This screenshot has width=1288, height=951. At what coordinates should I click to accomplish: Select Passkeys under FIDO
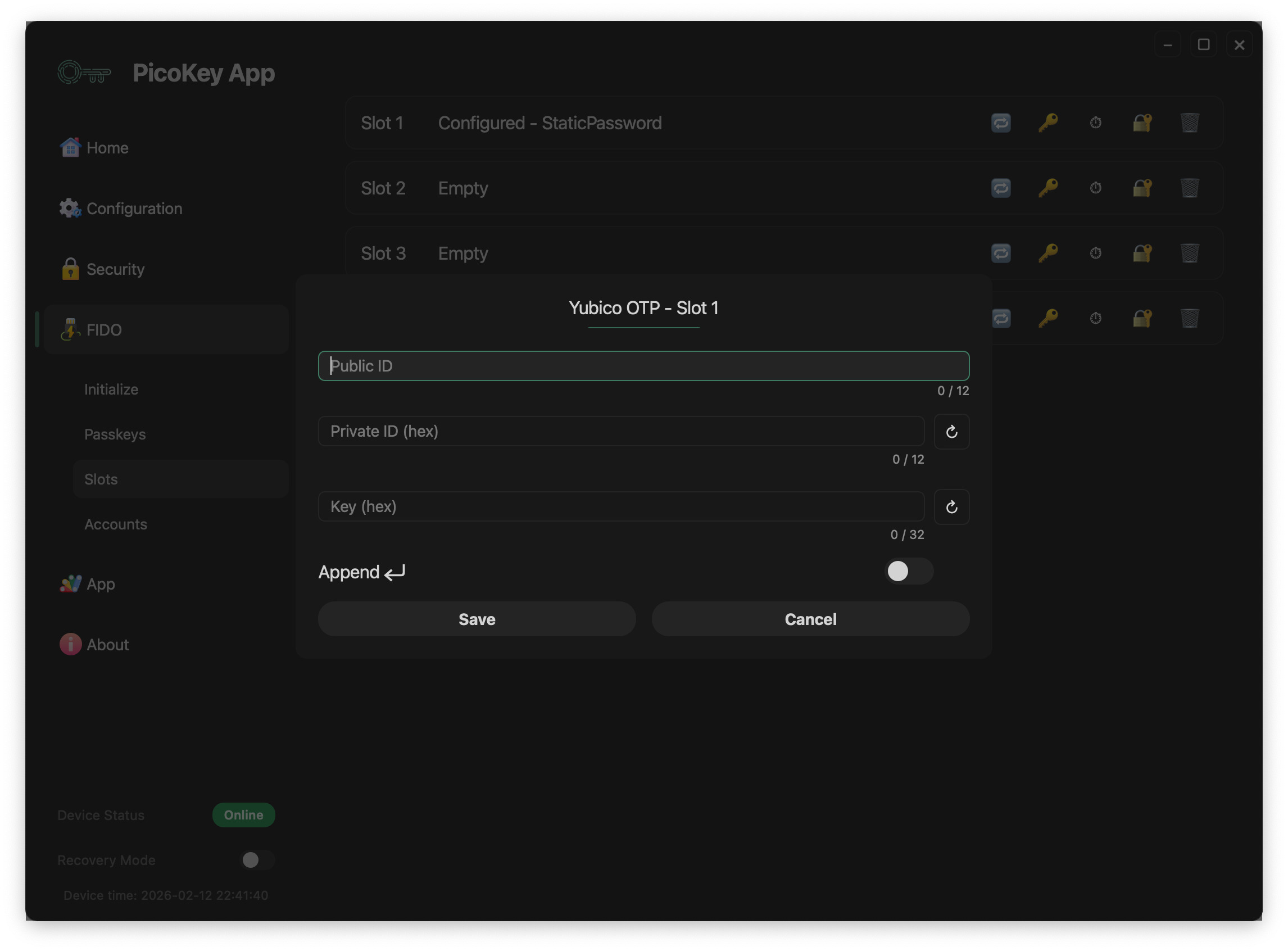pos(115,434)
